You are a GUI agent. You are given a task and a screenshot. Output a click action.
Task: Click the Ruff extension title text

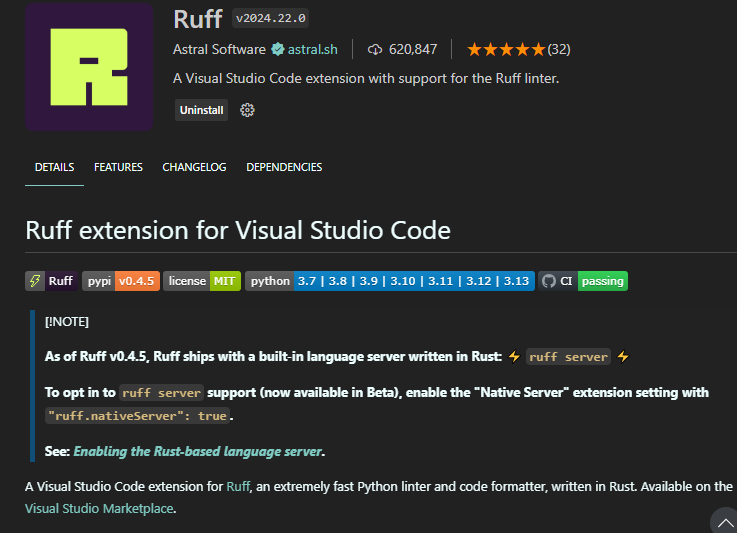click(x=197, y=19)
